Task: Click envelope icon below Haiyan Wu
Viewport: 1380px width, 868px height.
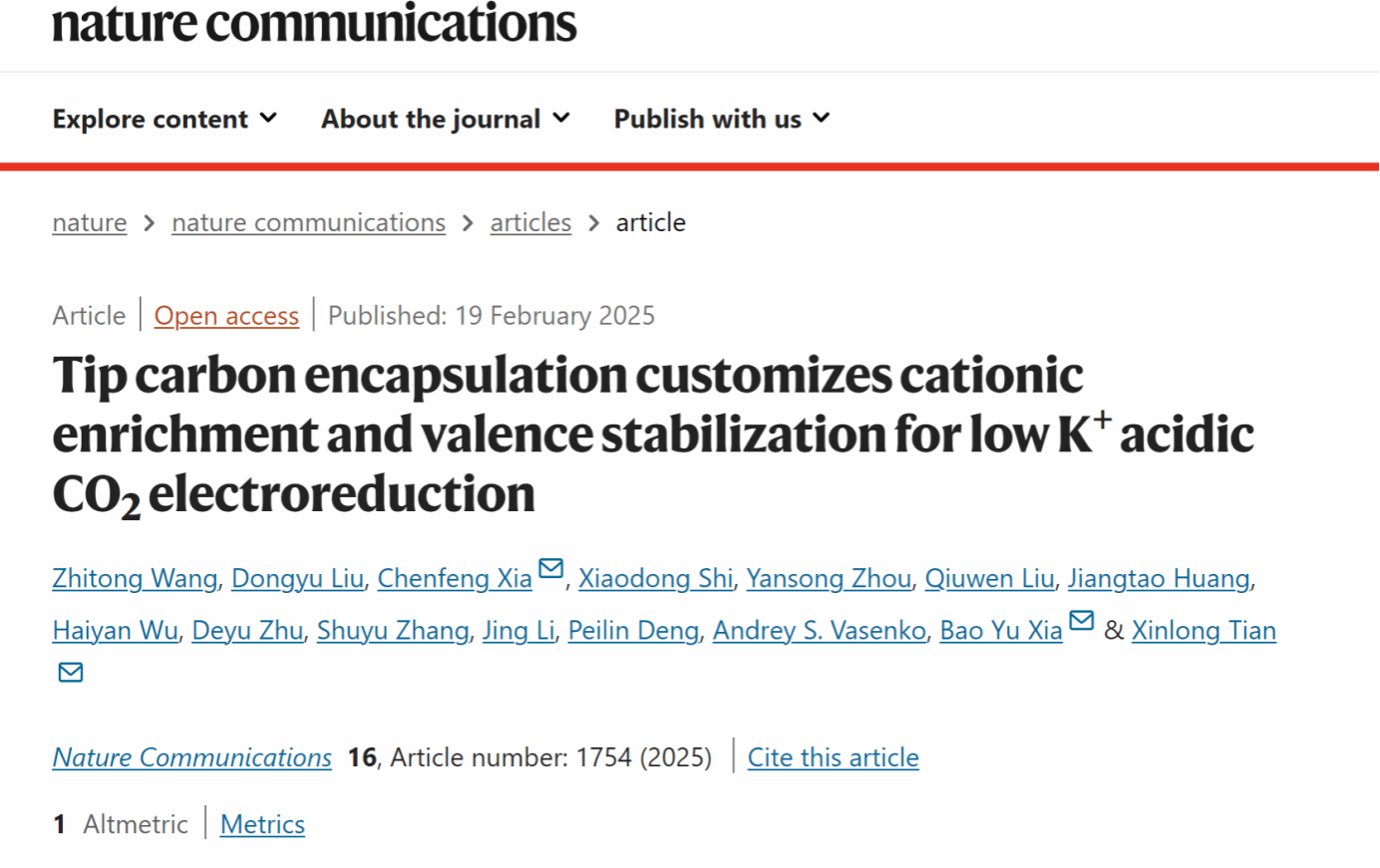Action: [71, 673]
